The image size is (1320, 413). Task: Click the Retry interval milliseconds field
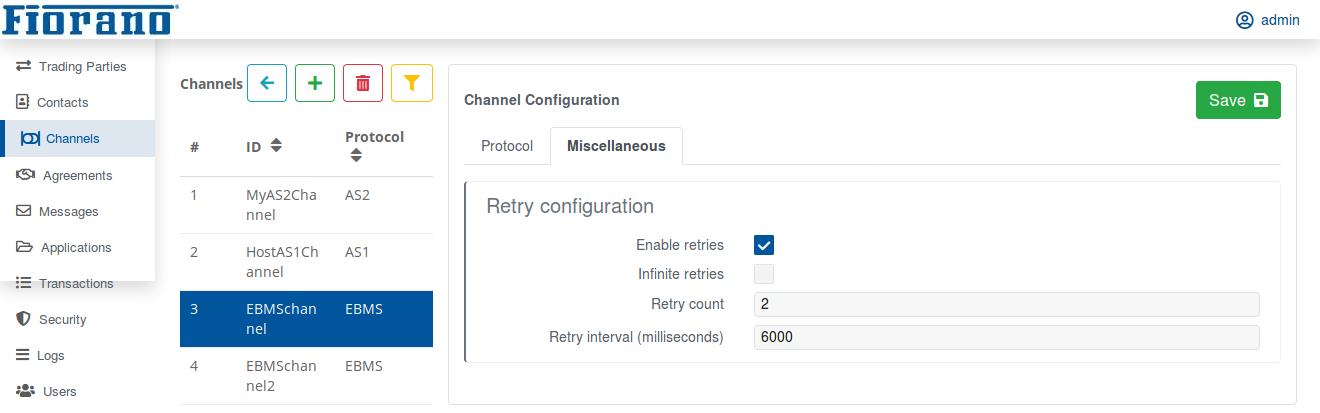pos(1007,337)
